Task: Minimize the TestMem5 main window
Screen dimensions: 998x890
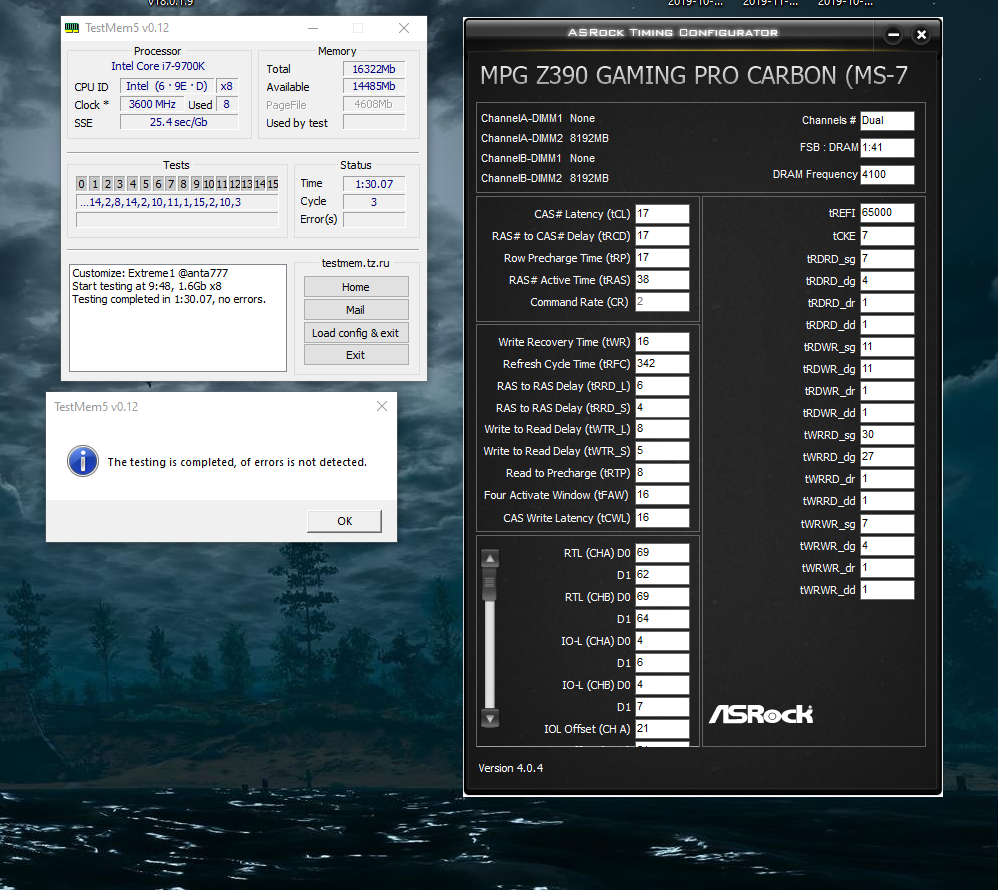Action: pos(313,28)
